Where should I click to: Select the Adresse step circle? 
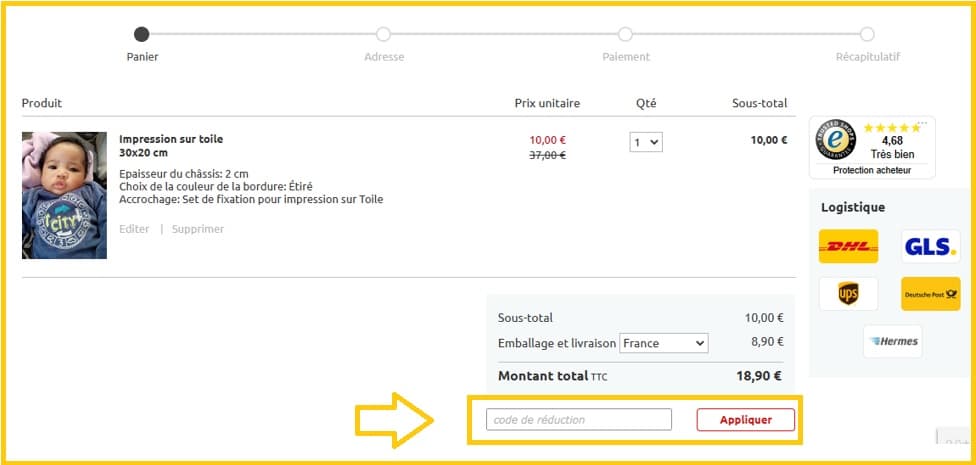pos(384,34)
